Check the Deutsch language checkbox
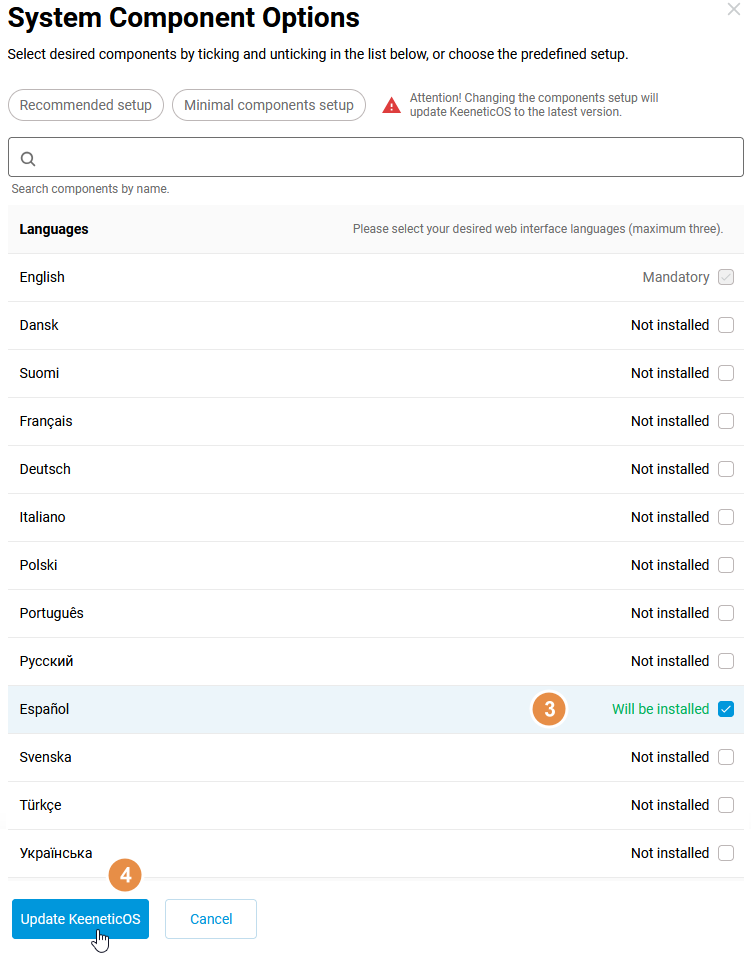The width and height of the screenshot is (751, 961). pyautogui.click(x=726, y=469)
